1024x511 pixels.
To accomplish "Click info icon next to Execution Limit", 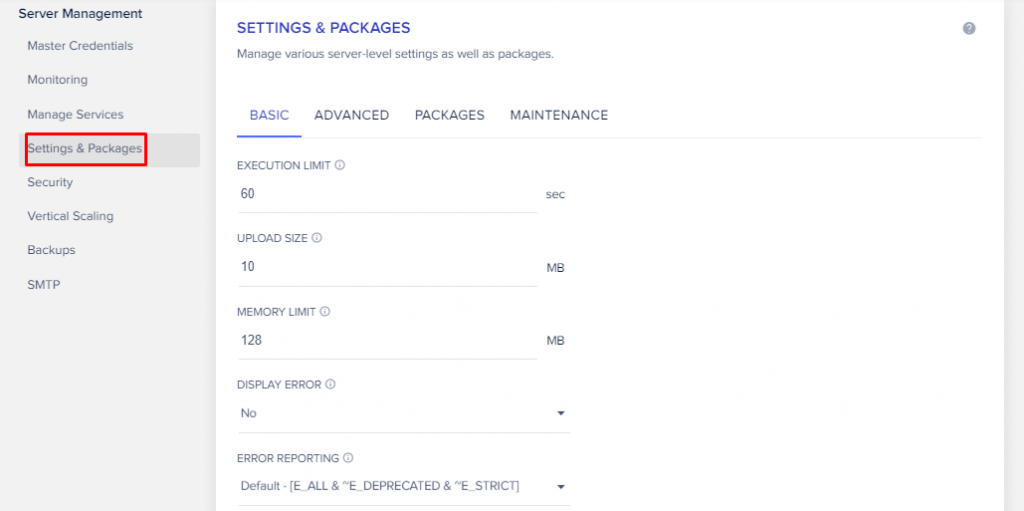I will tap(340, 165).
